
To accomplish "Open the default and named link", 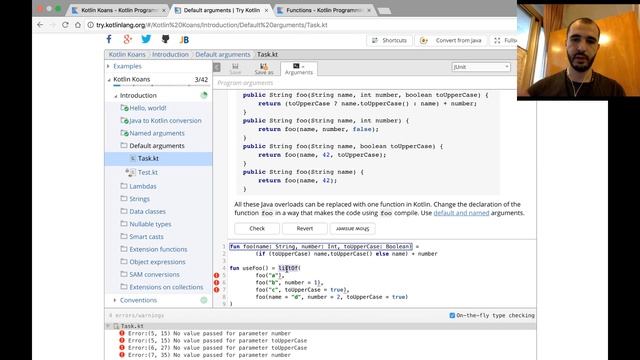I will tap(461, 213).
